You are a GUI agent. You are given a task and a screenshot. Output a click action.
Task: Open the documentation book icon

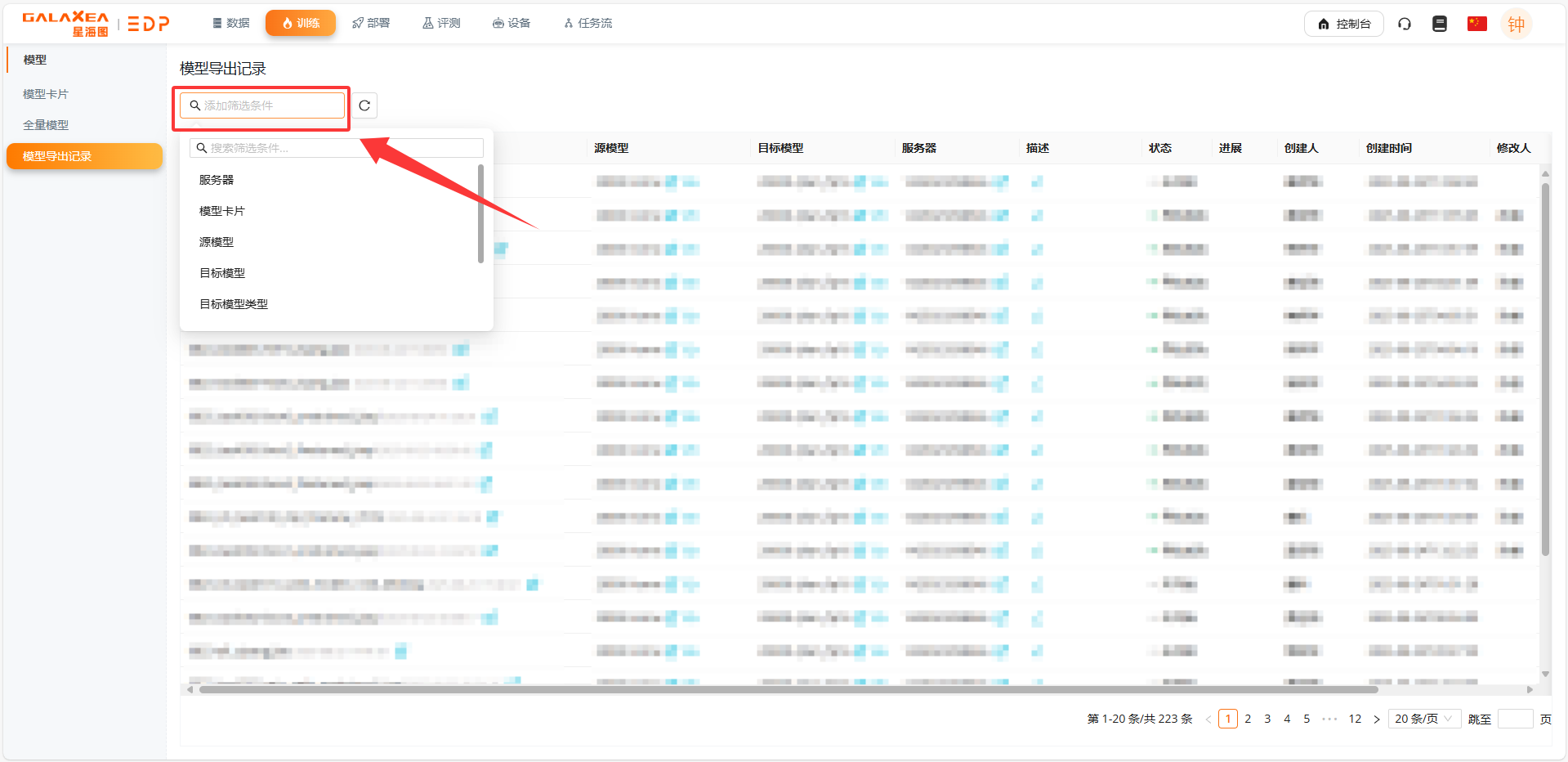pyautogui.click(x=1440, y=24)
